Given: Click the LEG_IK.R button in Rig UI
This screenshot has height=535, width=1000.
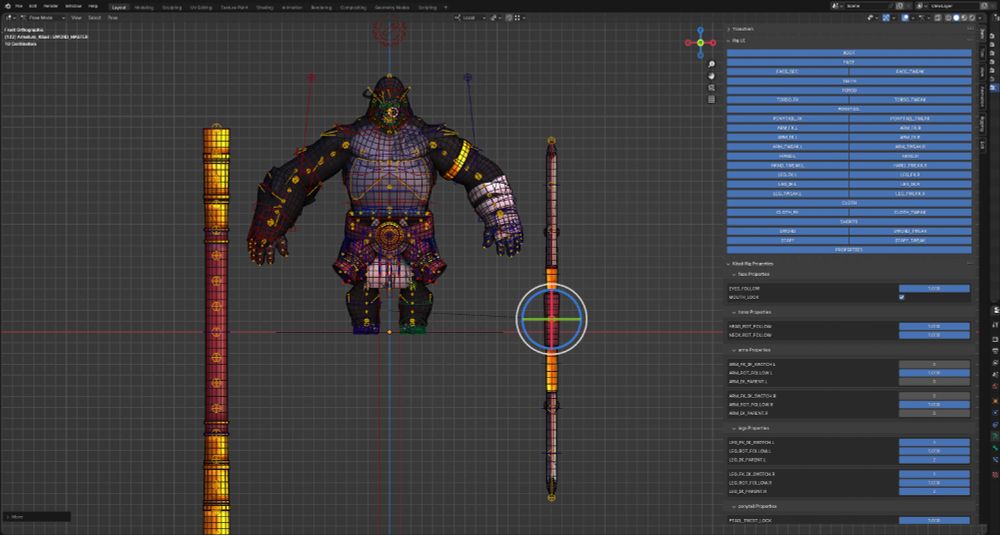Looking at the screenshot, I should [910, 184].
